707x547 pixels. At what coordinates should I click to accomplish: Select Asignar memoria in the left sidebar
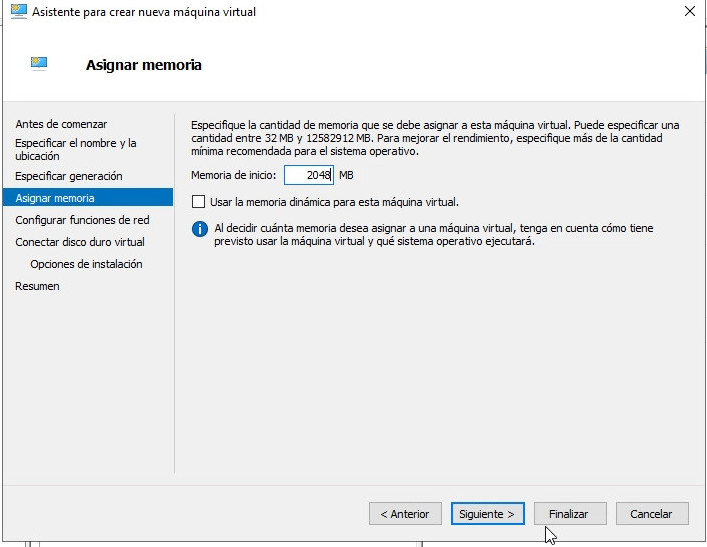pos(55,198)
